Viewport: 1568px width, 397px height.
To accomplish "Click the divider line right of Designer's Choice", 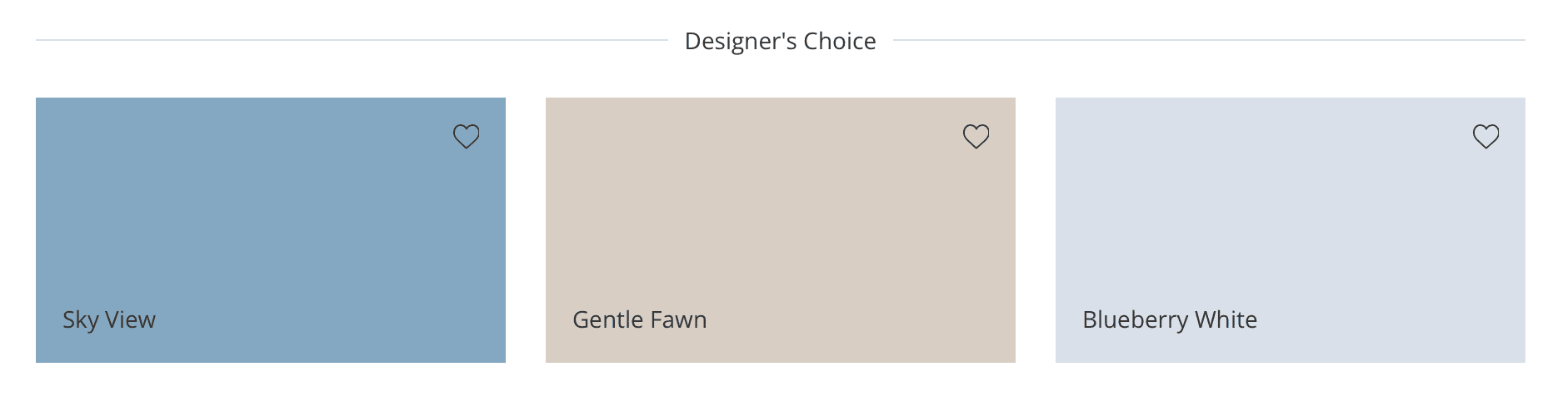I will (x=1208, y=40).
